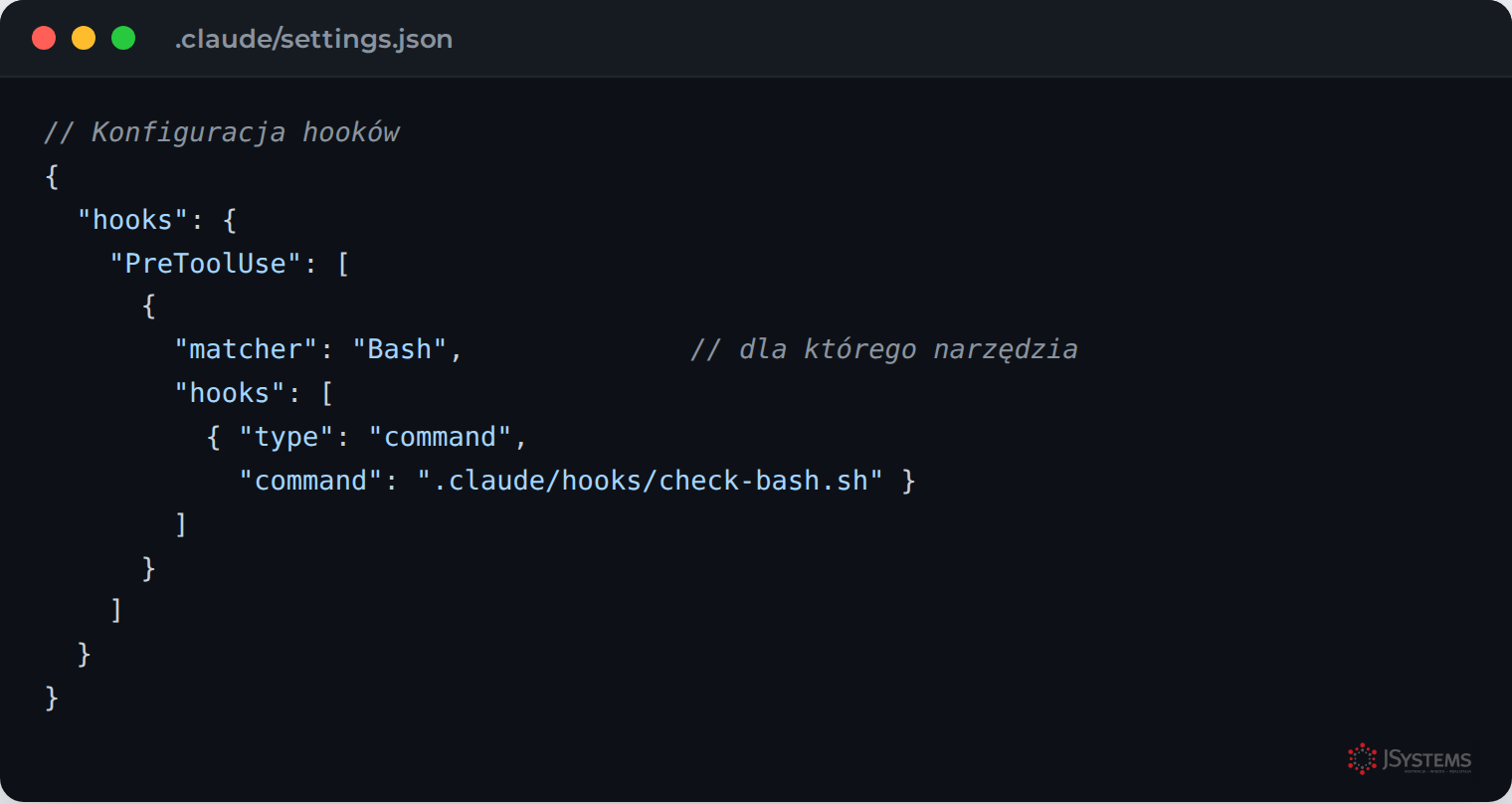Click the yellow minimize window button
The image size is (1512, 804).
(x=84, y=38)
